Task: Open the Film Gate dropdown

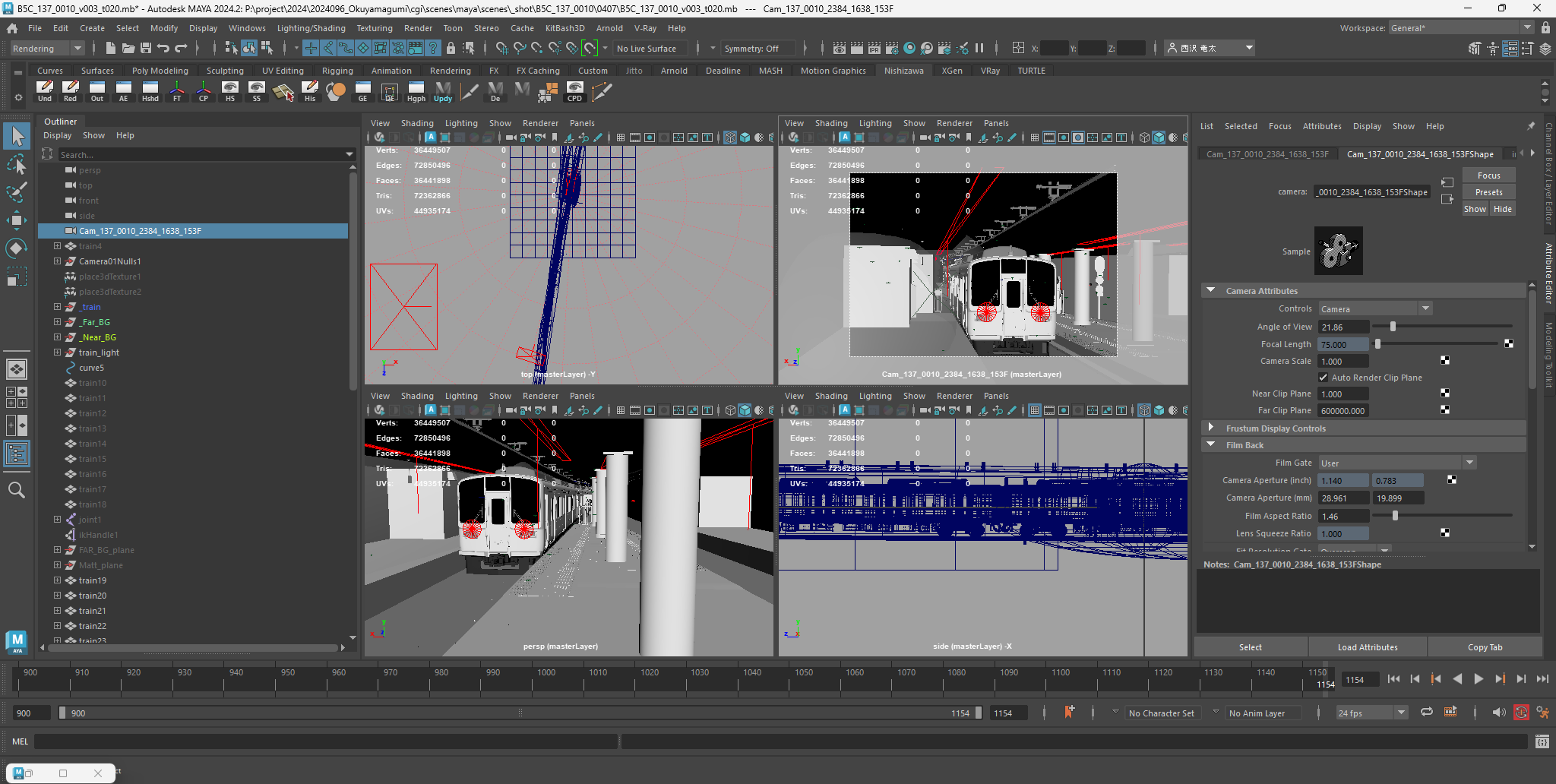Action: click(1396, 463)
